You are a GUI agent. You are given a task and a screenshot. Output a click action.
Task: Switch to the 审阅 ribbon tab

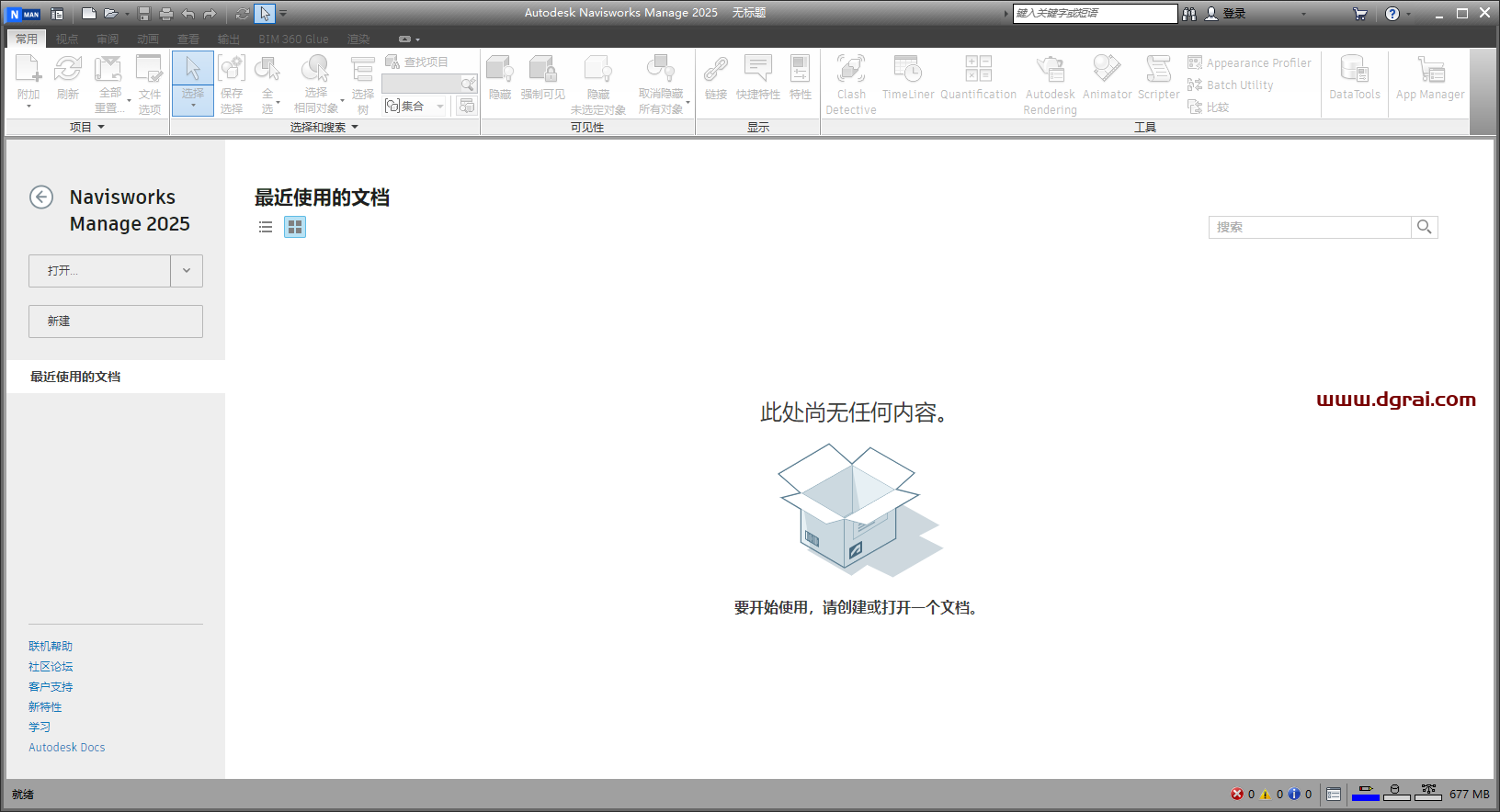[108, 39]
